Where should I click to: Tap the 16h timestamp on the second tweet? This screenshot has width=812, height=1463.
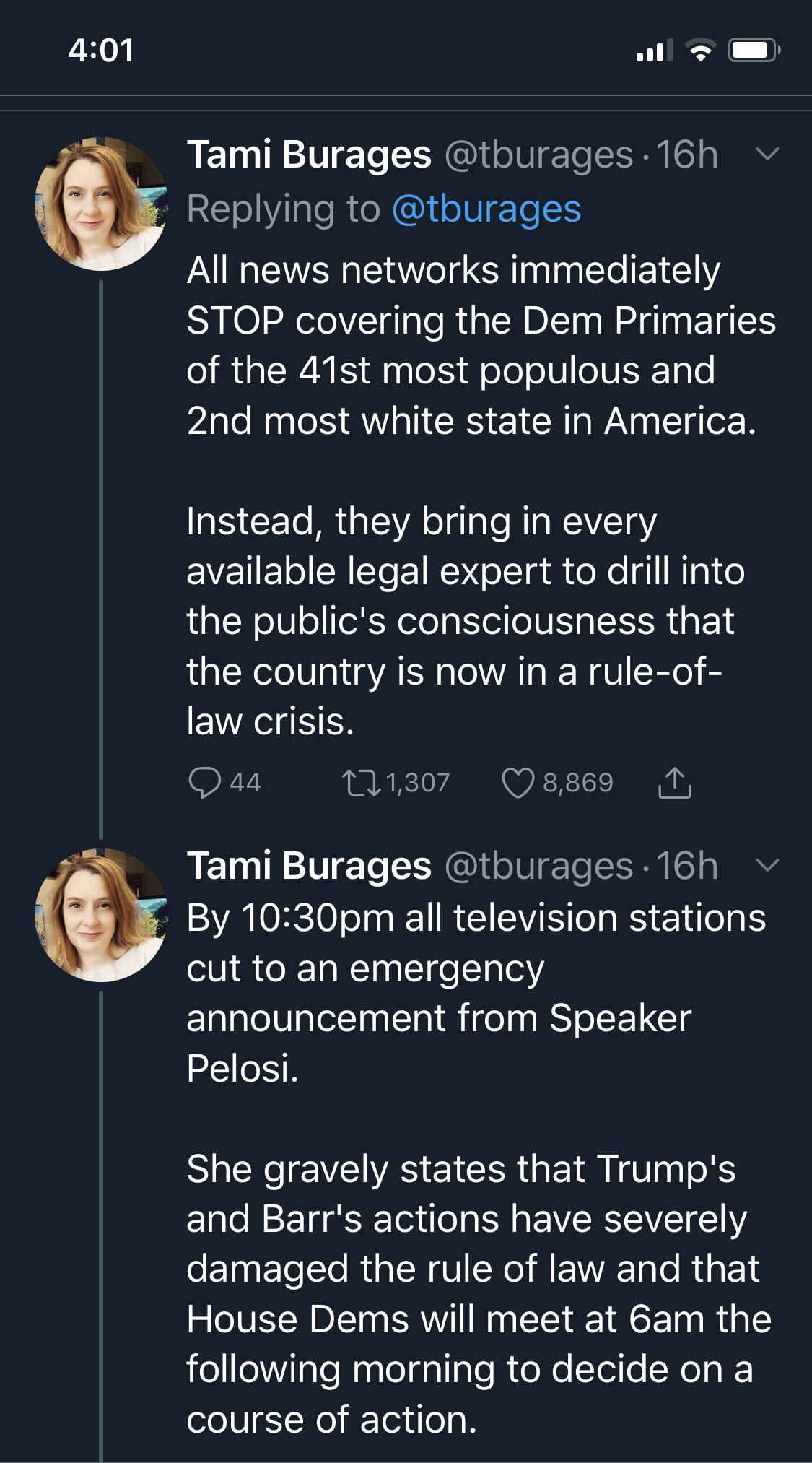(x=686, y=866)
